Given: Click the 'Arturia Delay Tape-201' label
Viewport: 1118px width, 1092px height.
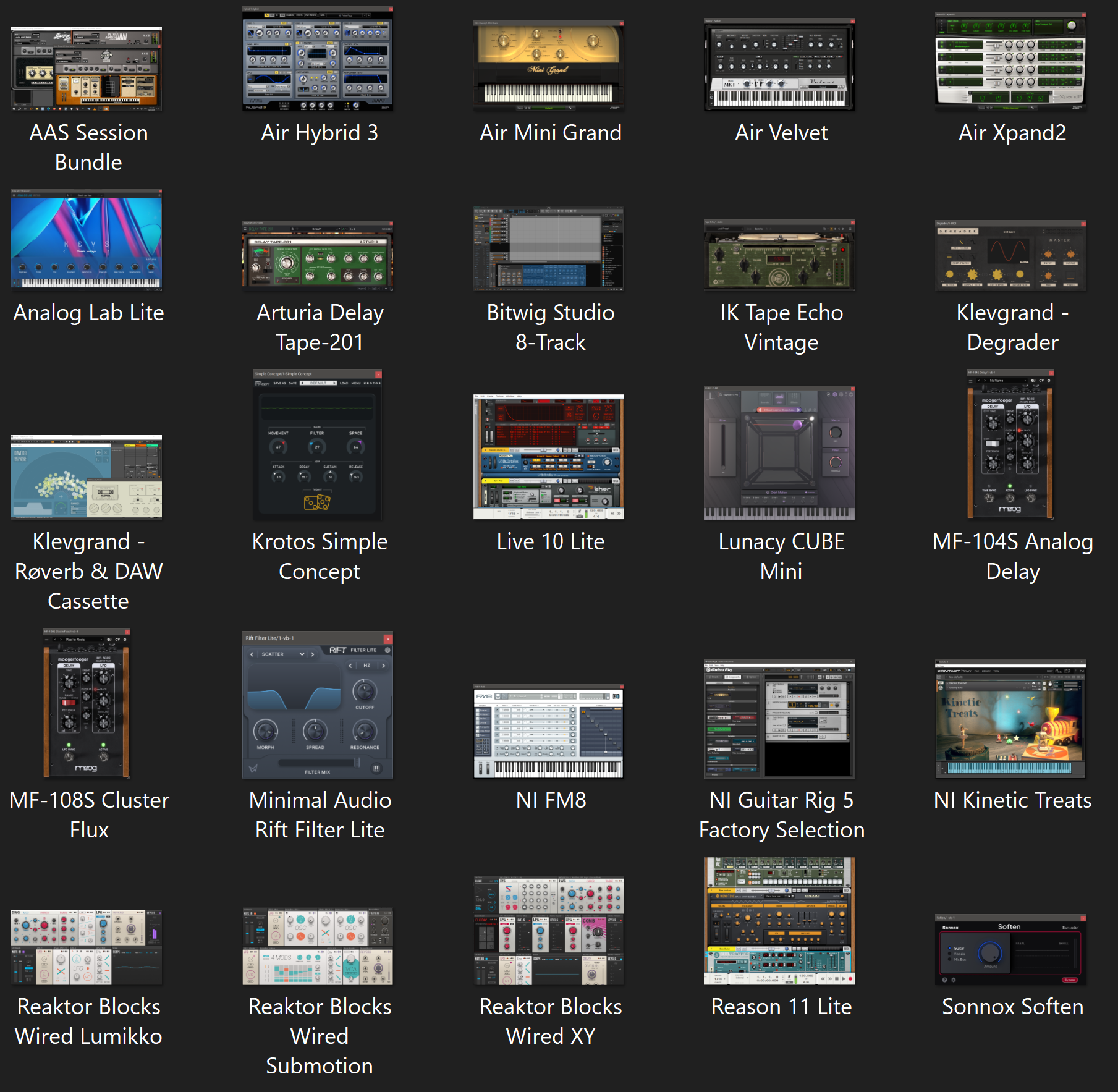Looking at the screenshot, I should click(320, 328).
